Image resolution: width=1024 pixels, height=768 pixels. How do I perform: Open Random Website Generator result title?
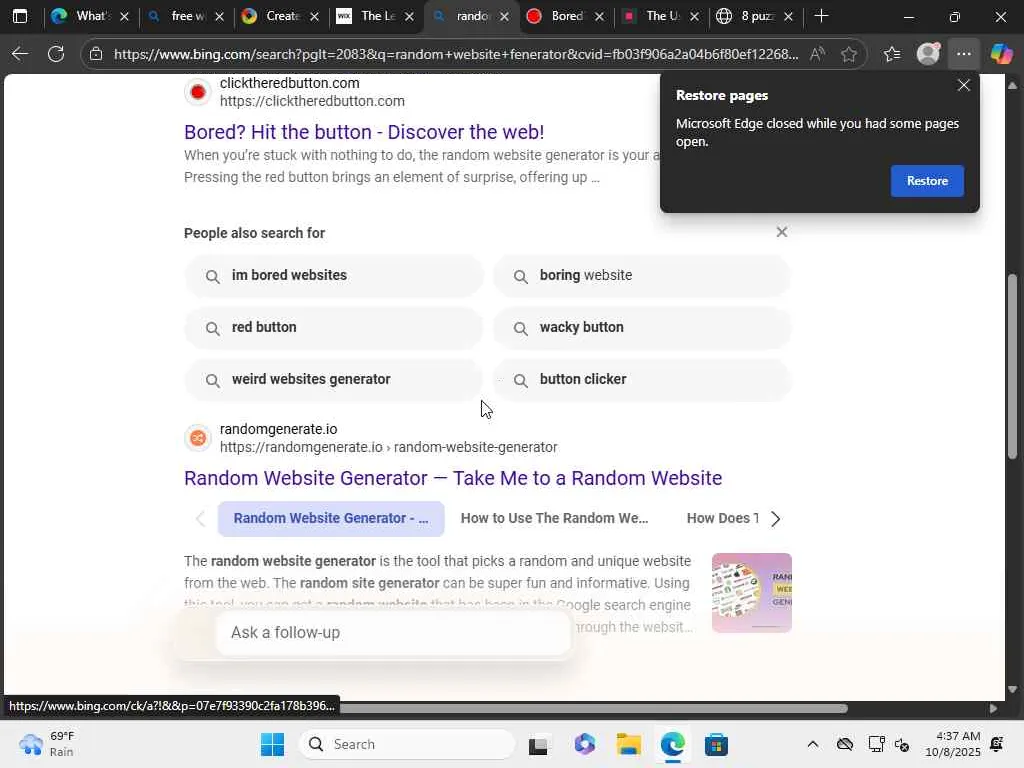pos(453,478)
